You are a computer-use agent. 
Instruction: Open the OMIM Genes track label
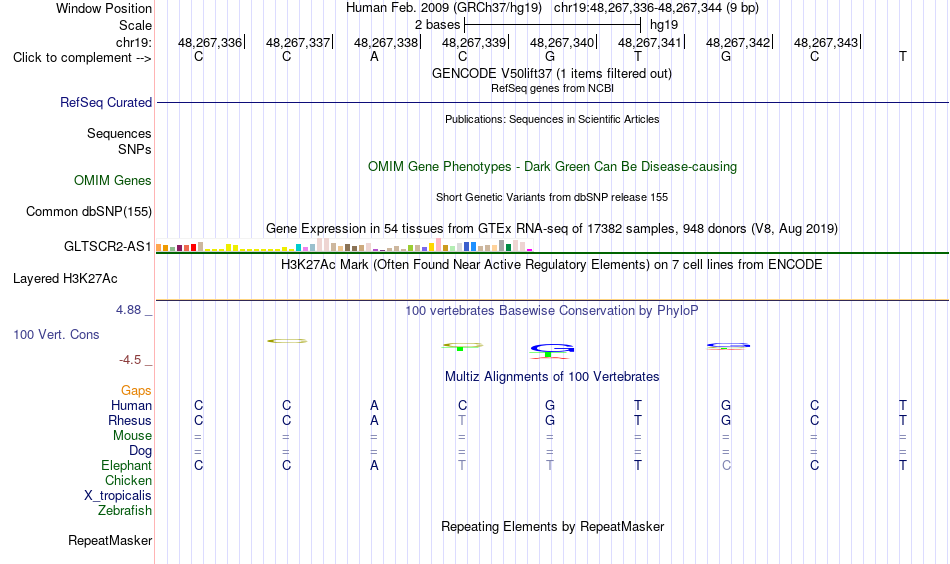click(112, 181)
